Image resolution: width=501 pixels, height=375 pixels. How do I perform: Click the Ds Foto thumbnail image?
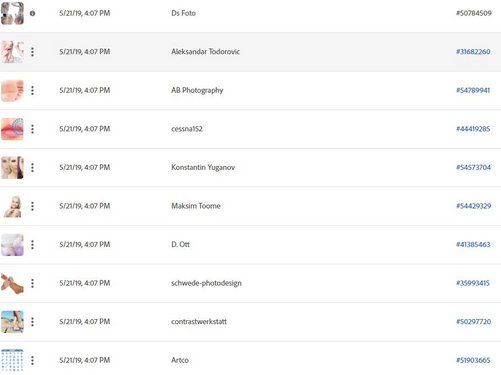click(12, 13)
